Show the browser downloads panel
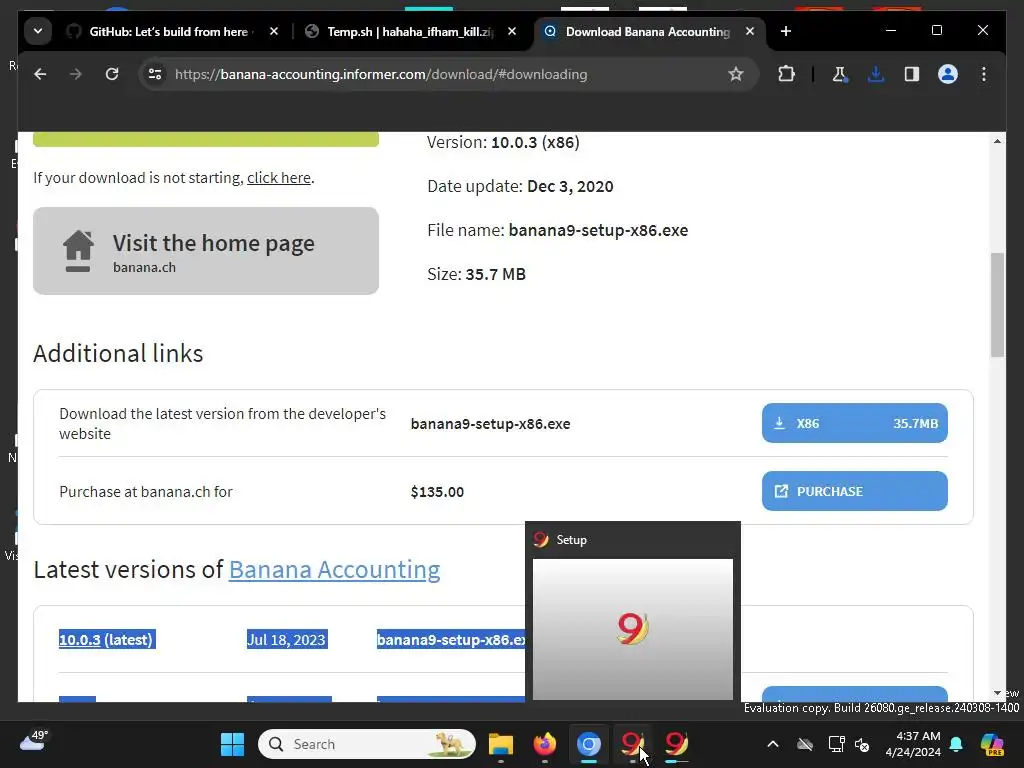This screenshot has height=768, width=1024. pos(876,74)
